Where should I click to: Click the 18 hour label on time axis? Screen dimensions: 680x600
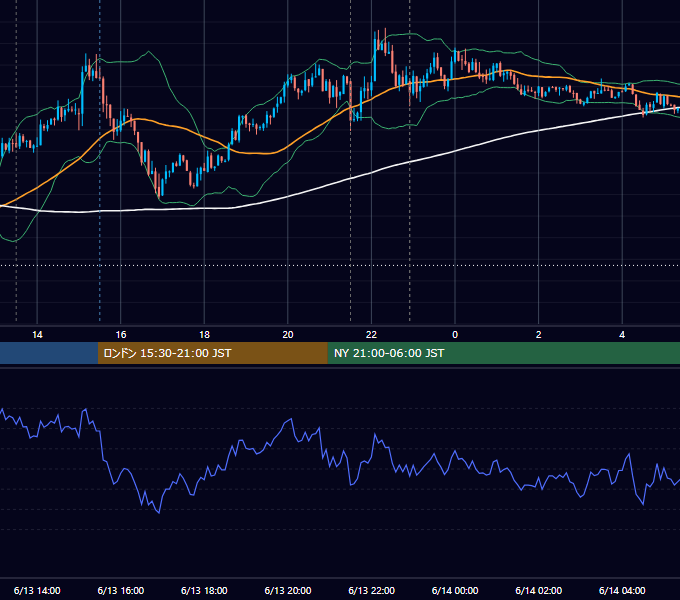click(x=204, y=335)
